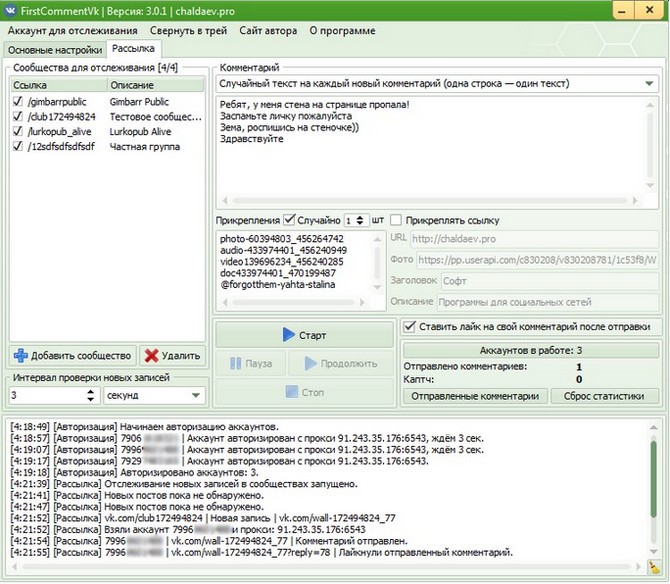Click the log panel horizontal scrollbar
This screenshot has height=584, width=670.
[327, 567]
